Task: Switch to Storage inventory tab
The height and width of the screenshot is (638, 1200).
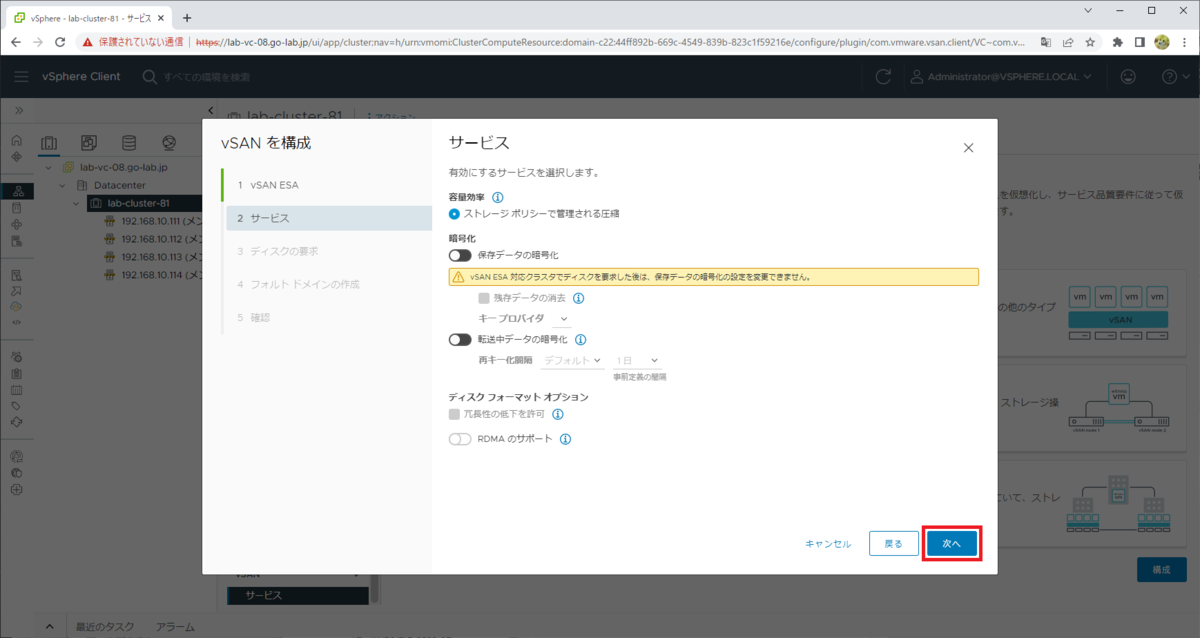Action: coord(129,143)
